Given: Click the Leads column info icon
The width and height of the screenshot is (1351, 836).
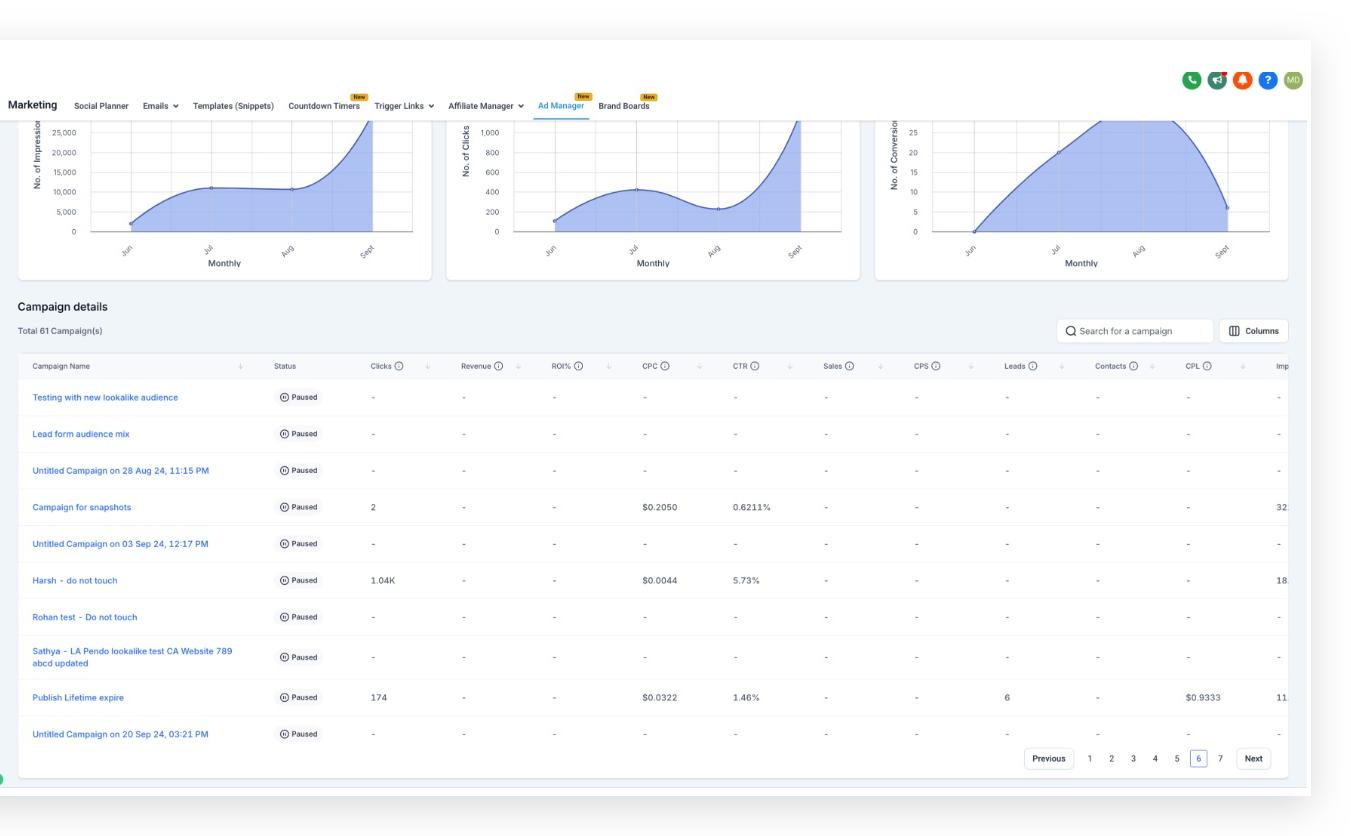Looking at the screenshot, I should (1033, 366).
